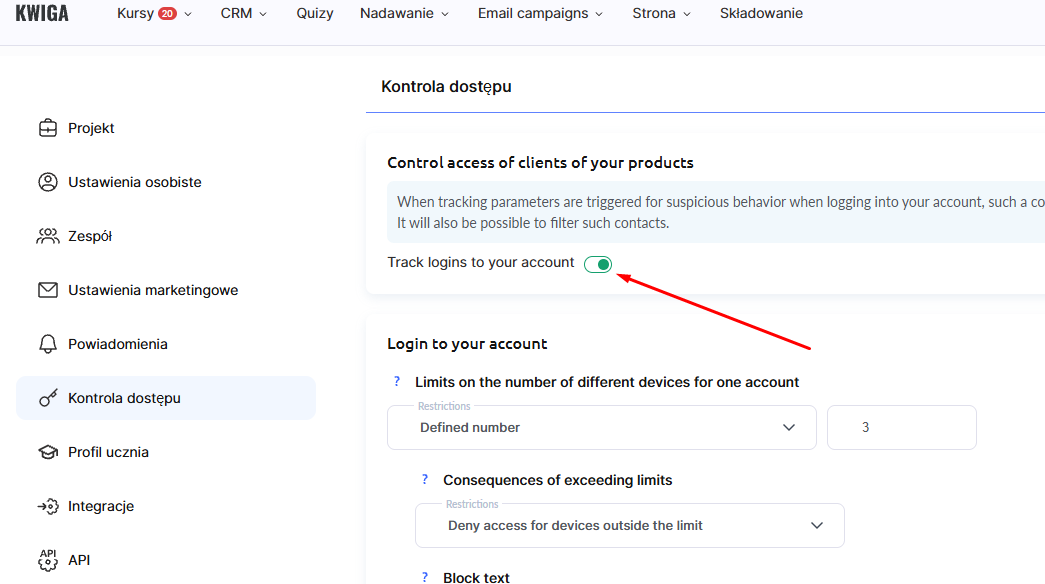Open the CRM top navigation menu
Screen dimensions: 1045x584
click(244, 14)
